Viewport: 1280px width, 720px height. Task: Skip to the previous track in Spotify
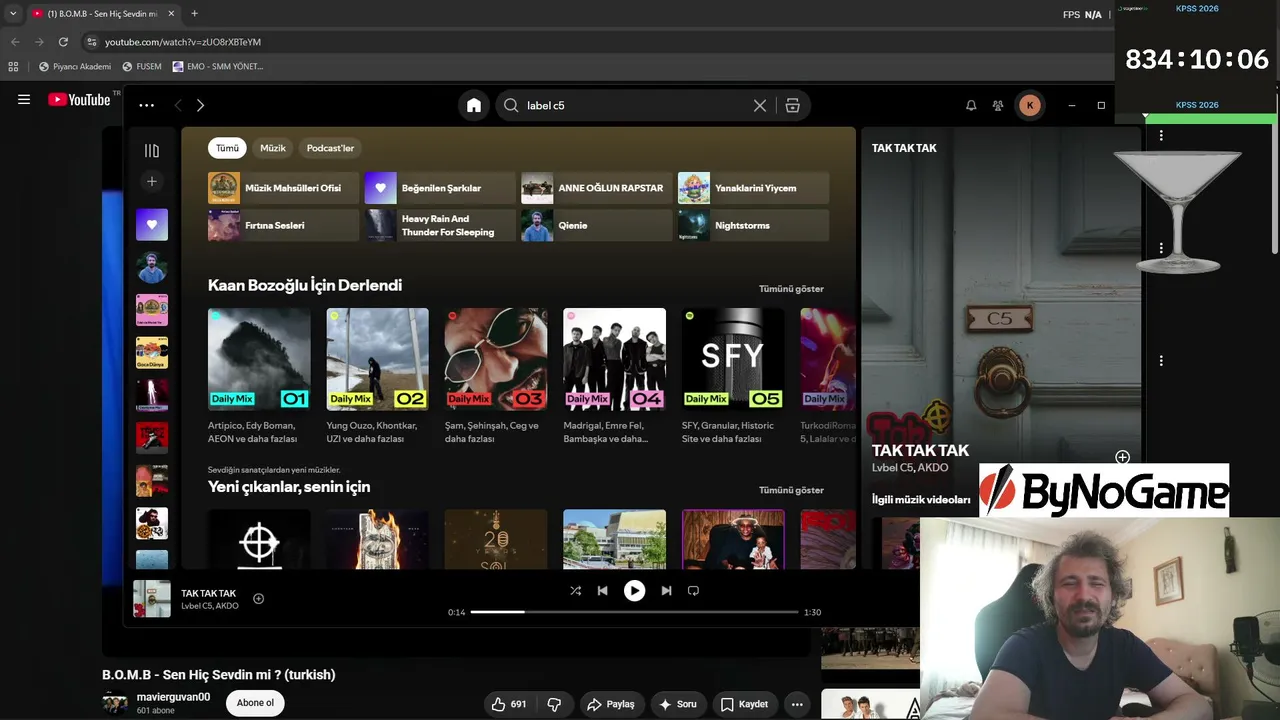click(x=602, y=591)
